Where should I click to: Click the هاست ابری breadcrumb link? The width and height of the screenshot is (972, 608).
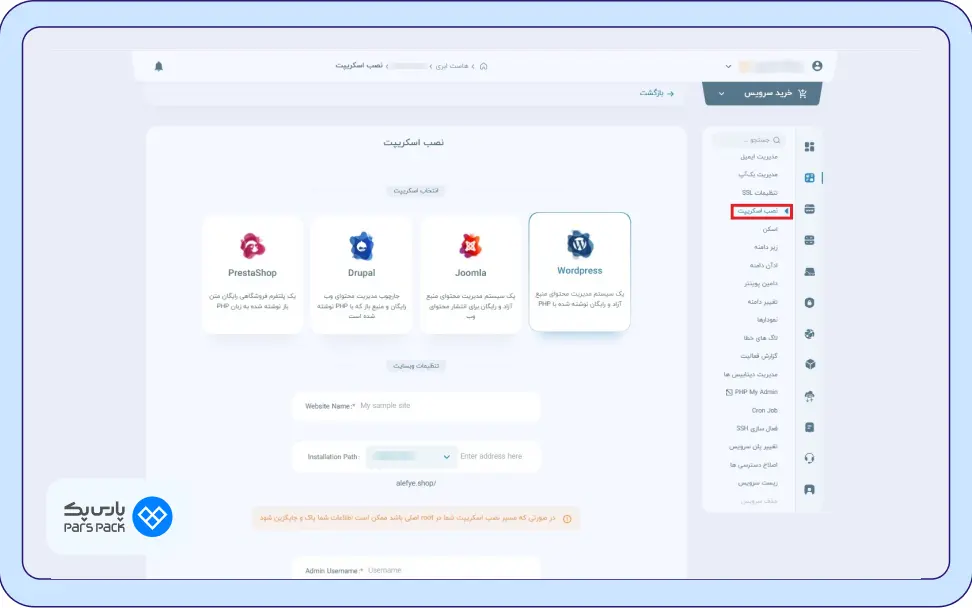click(452, 66)
